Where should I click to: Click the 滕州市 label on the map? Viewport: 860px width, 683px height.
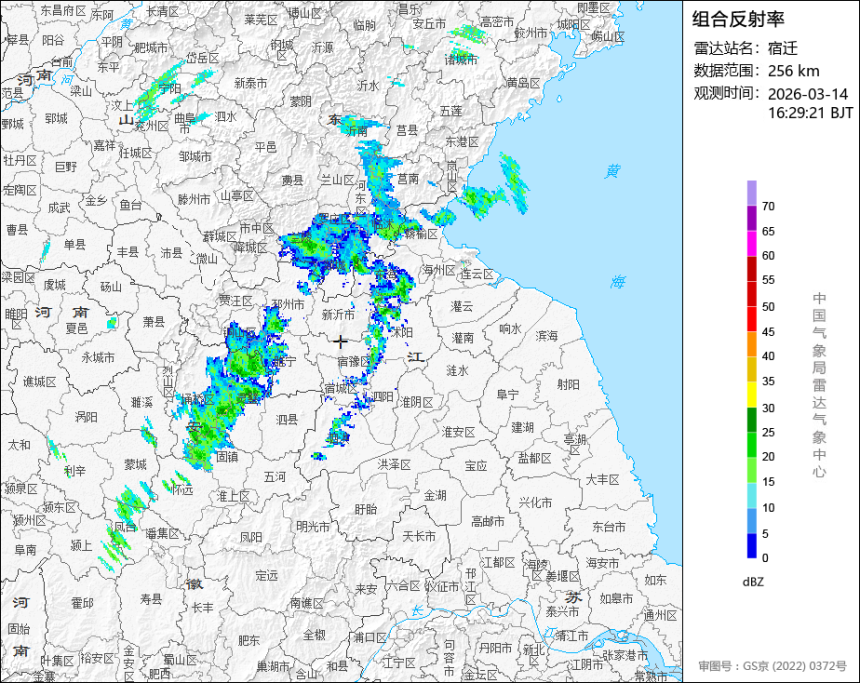(194, 199)
